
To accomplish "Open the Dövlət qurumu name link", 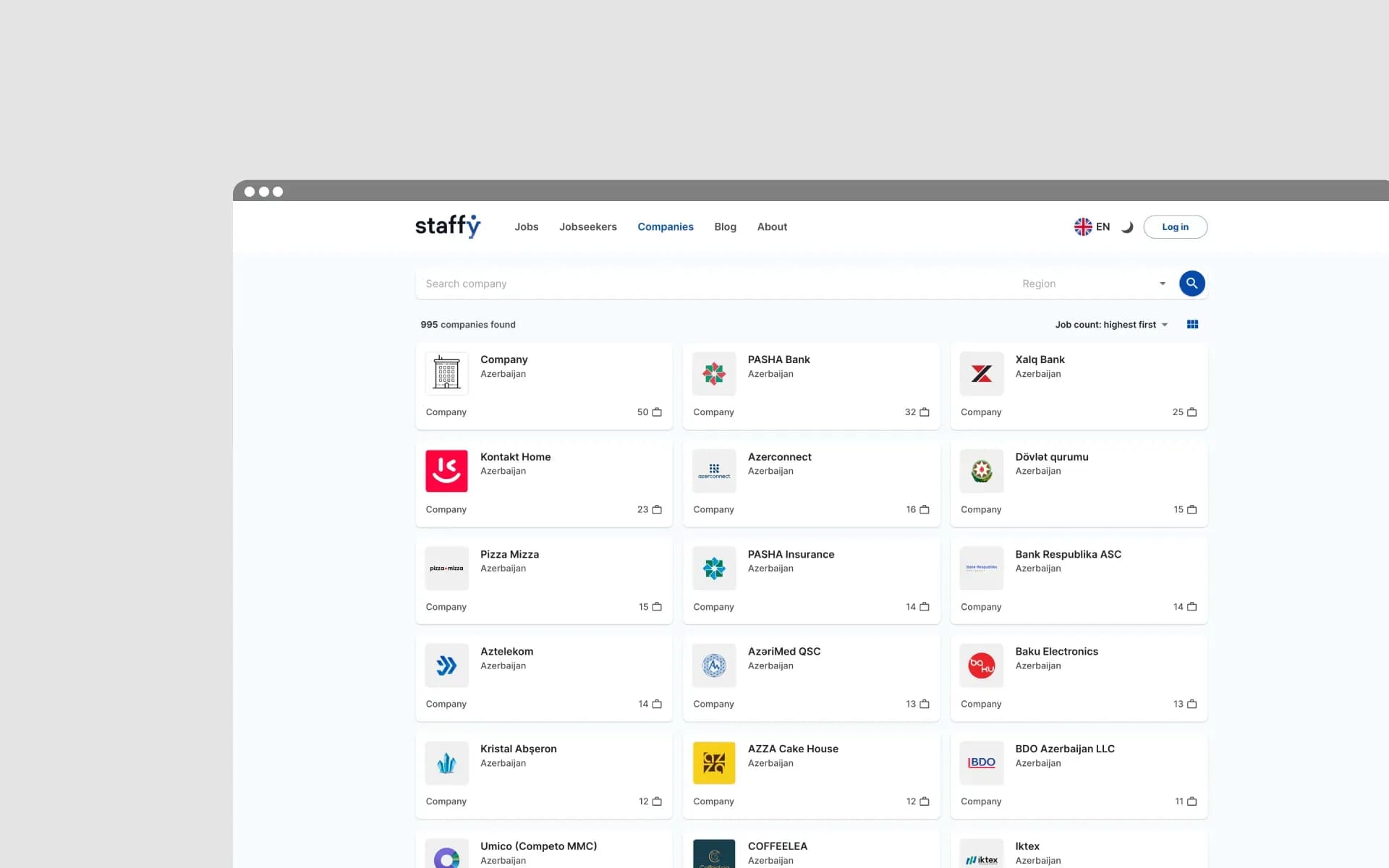I will pos(1051,457).
